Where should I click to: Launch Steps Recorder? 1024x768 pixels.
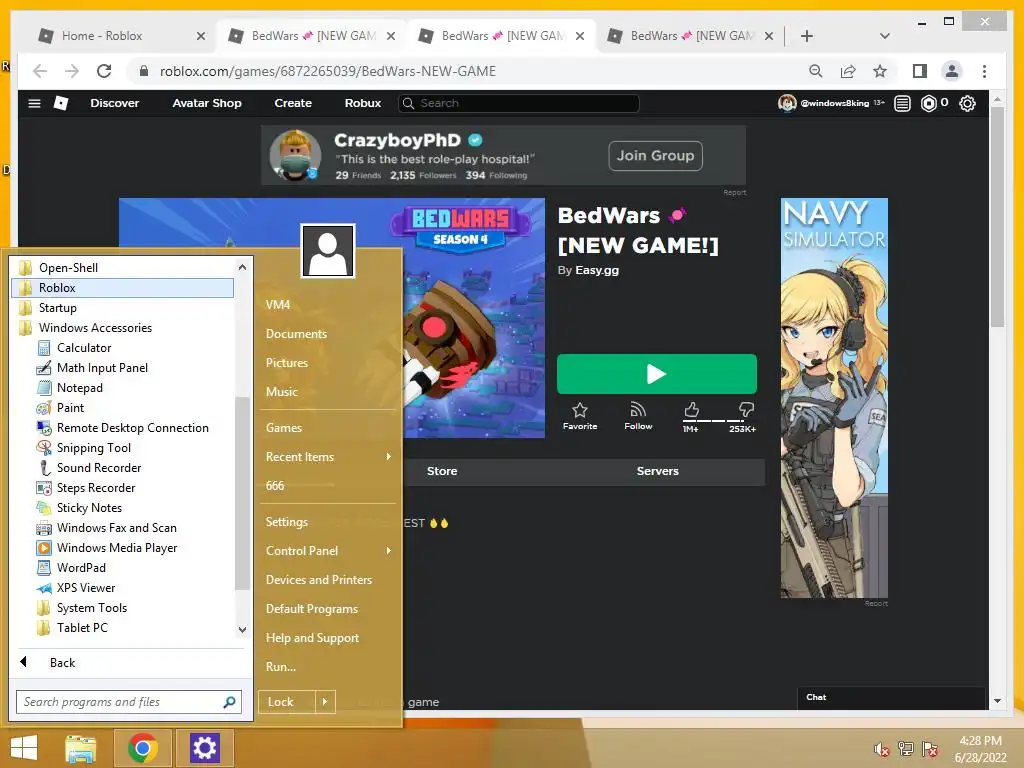[x=86, y=488]
